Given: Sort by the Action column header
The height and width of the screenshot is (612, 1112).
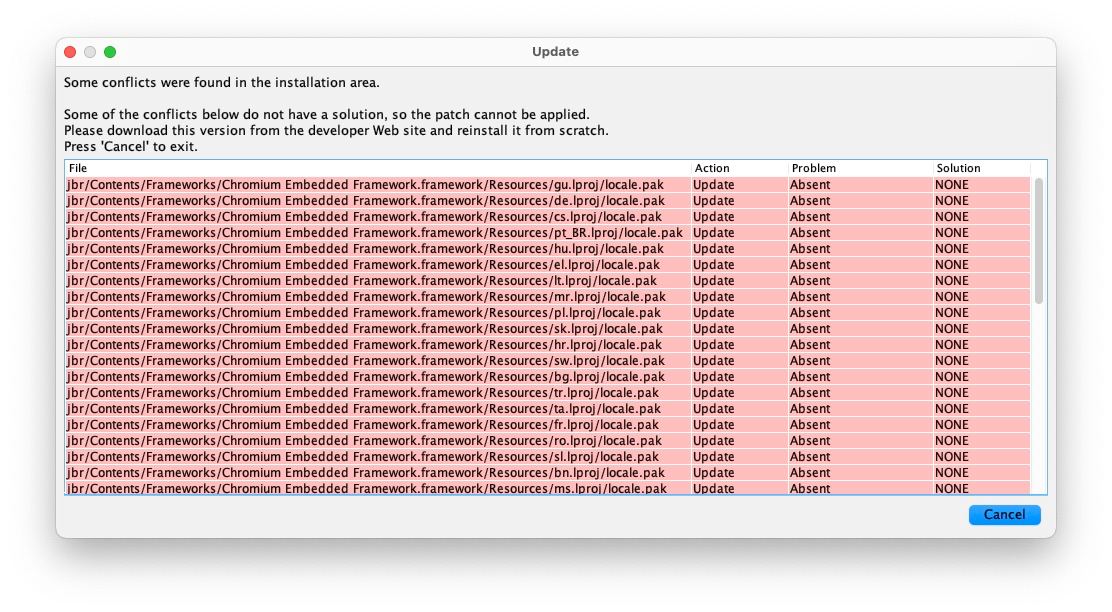Looking at the screenshot, I should 739,168.
